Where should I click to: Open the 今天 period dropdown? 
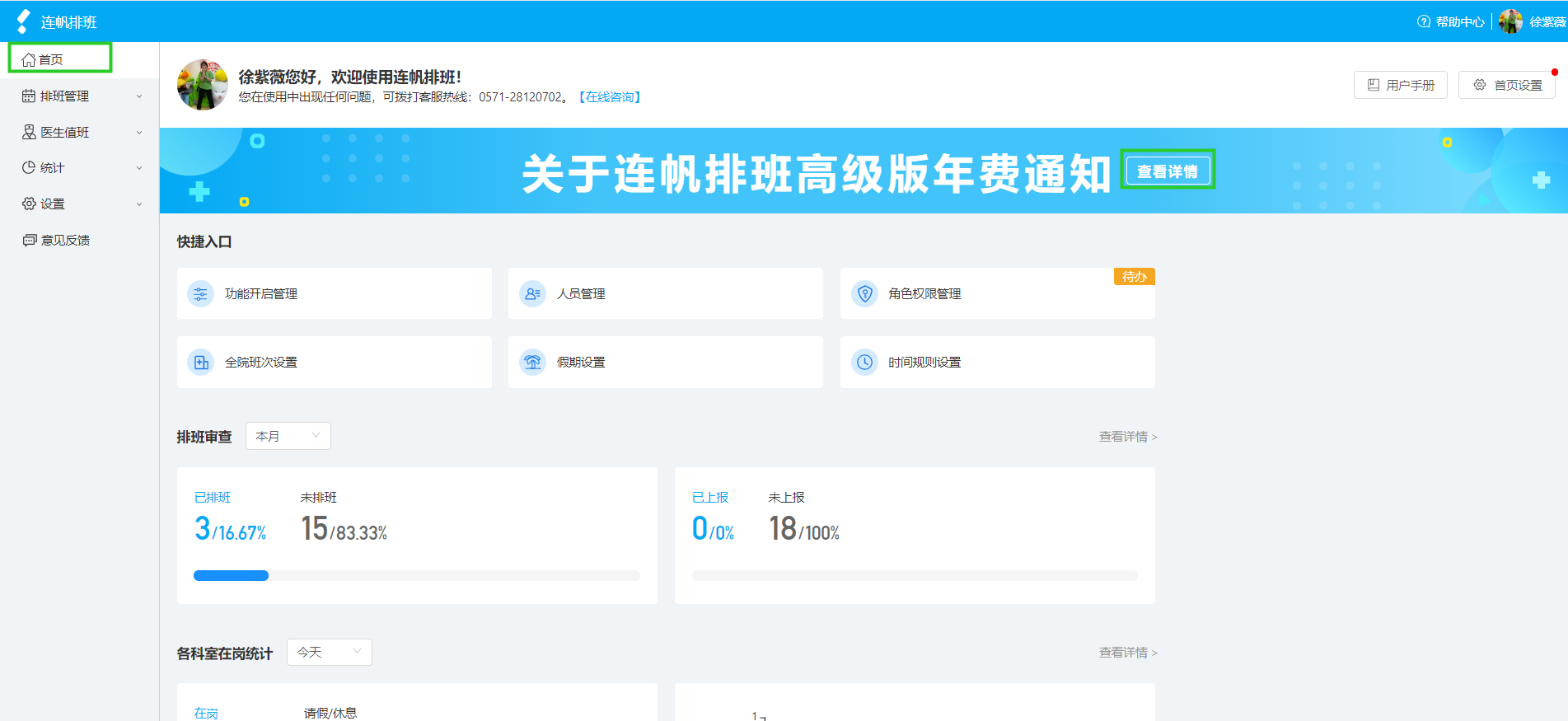tap(330, 652)
